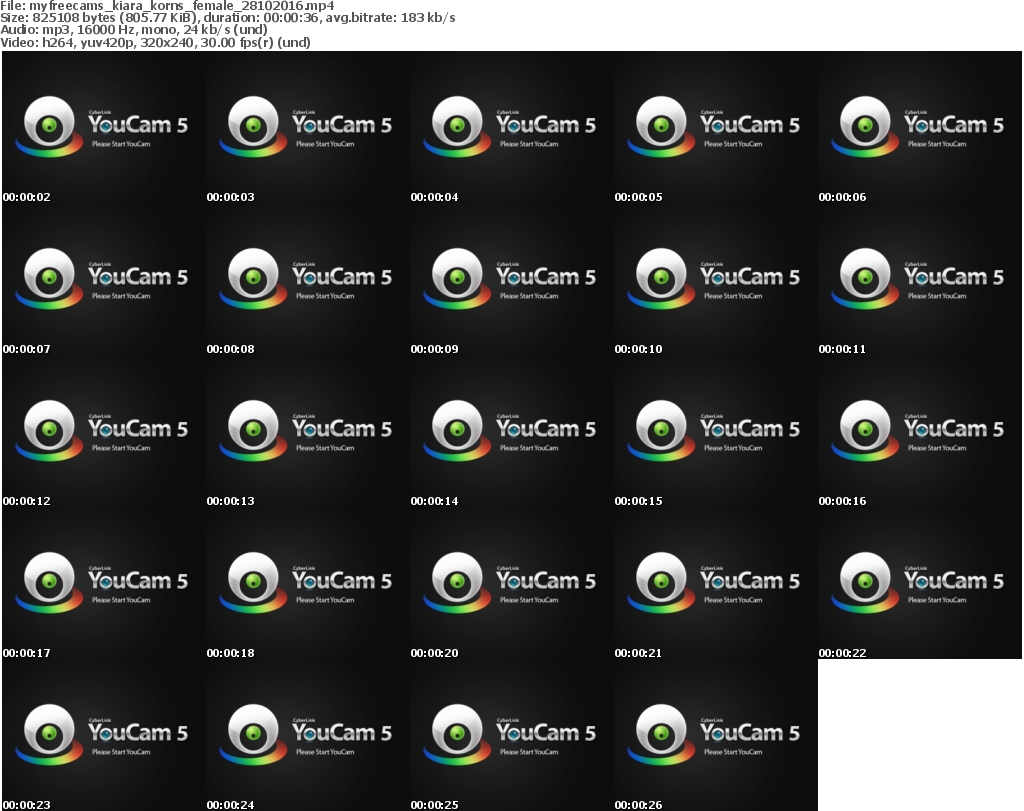Open the thumbnail frame at 00:00:17
The image size is (1024, 811).
pyautogui.click(x=104, y=584)
